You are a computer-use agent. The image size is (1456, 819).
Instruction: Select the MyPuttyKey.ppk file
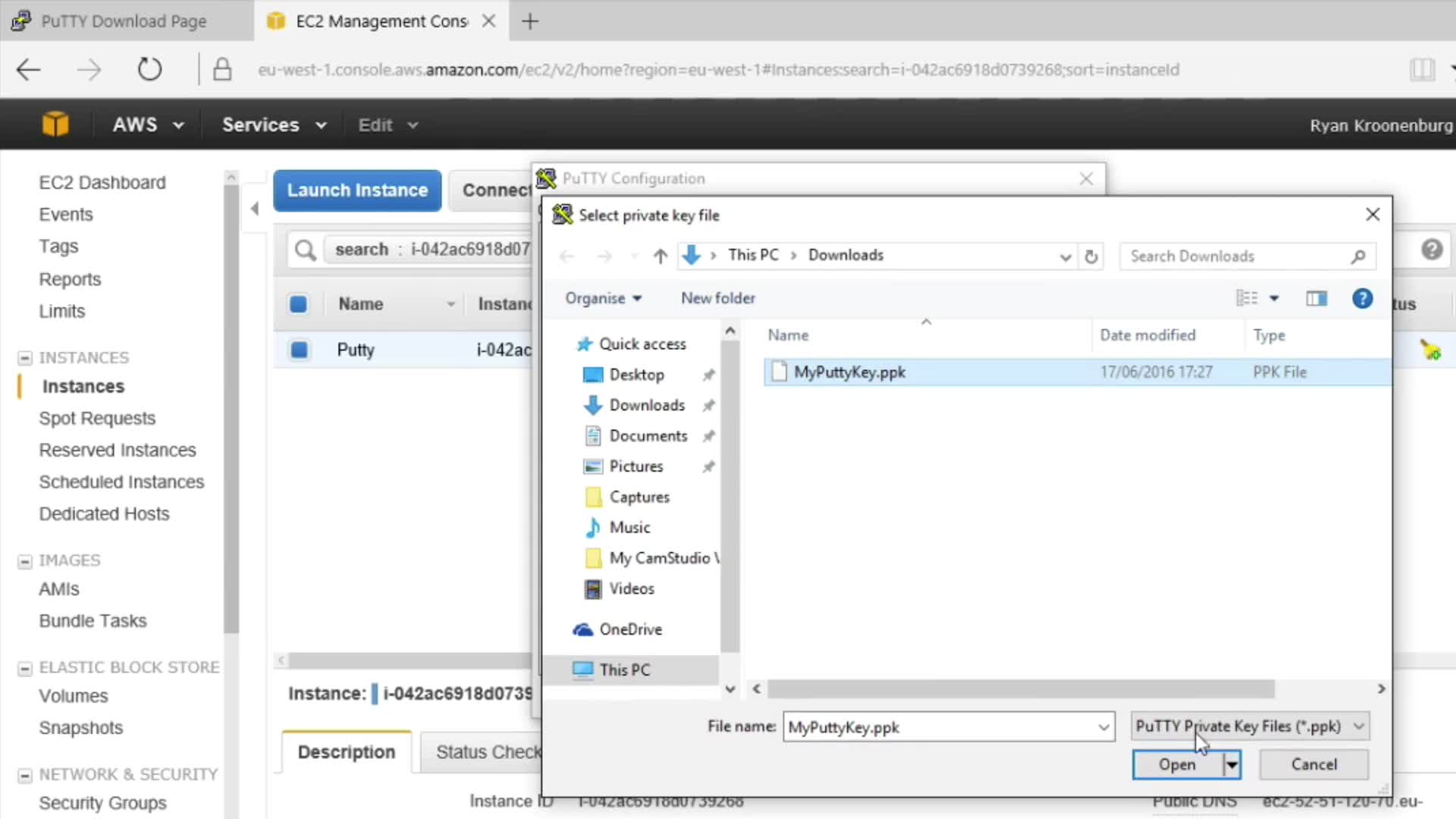[x=849, y=372]
